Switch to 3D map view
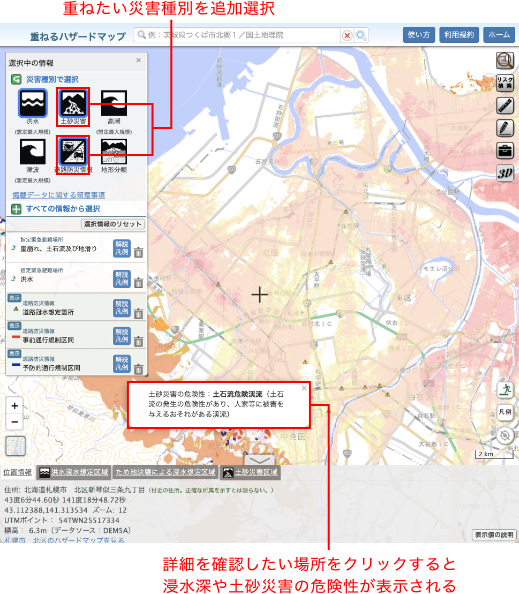Viewport: 519px width, 594px height. pyautogui.click(x=505, y=173)
